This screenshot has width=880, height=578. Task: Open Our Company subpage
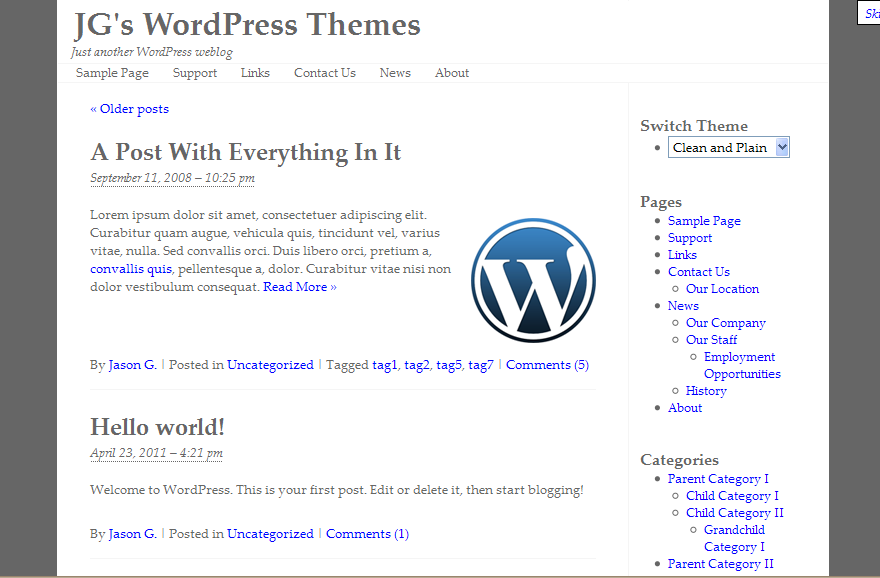point(726,323)
